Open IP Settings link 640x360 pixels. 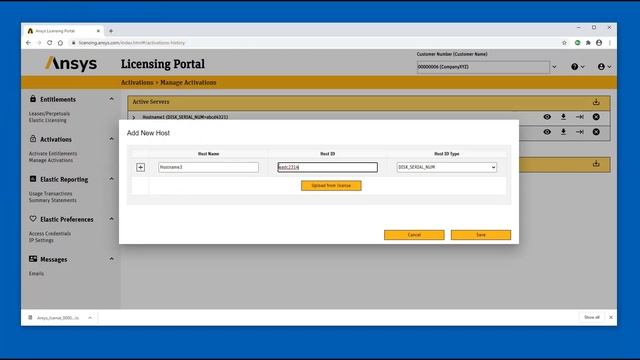(x=41, y=240)
